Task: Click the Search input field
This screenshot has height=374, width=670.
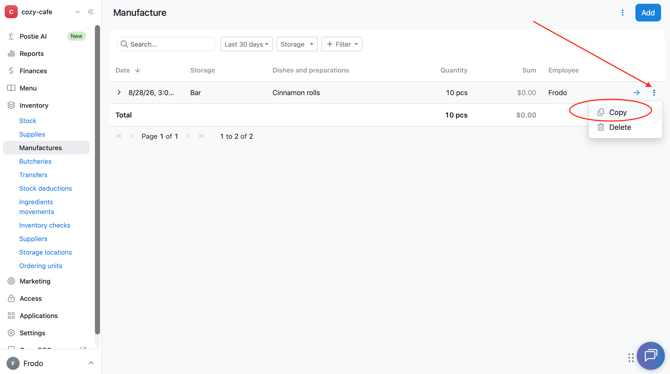Action: click(x=167, y=44)
